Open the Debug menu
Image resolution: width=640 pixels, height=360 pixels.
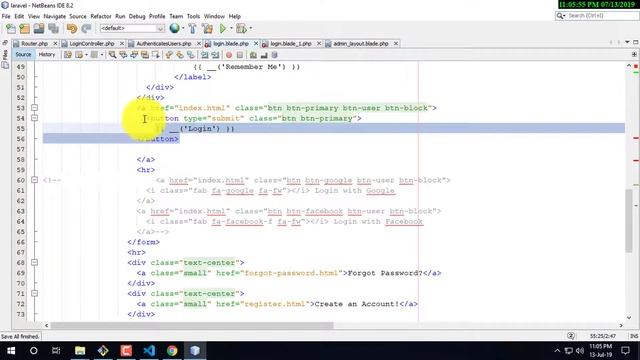point(137,16)
